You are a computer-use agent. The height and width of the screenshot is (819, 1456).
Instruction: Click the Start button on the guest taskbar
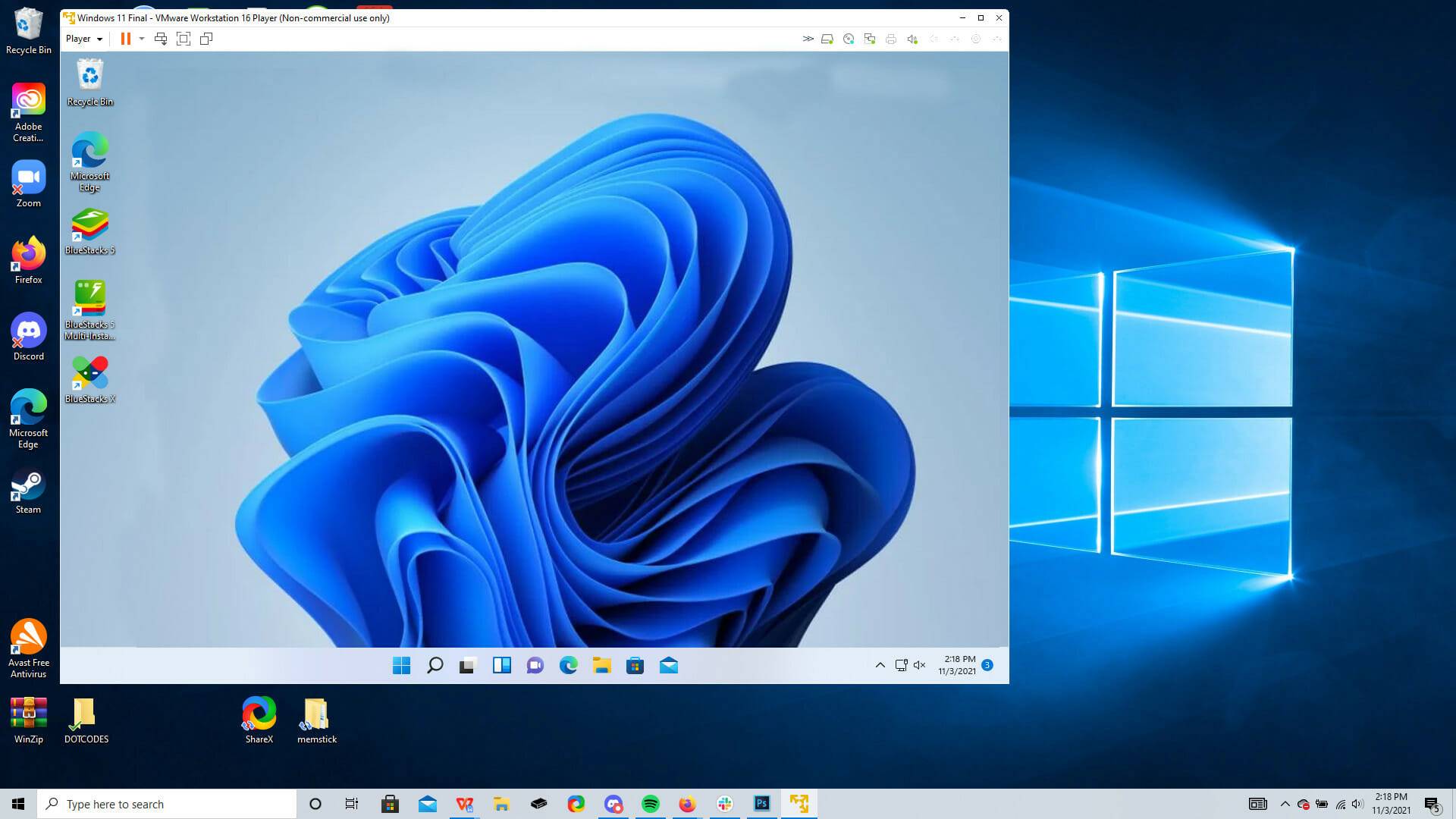click(x=401, y=665)
